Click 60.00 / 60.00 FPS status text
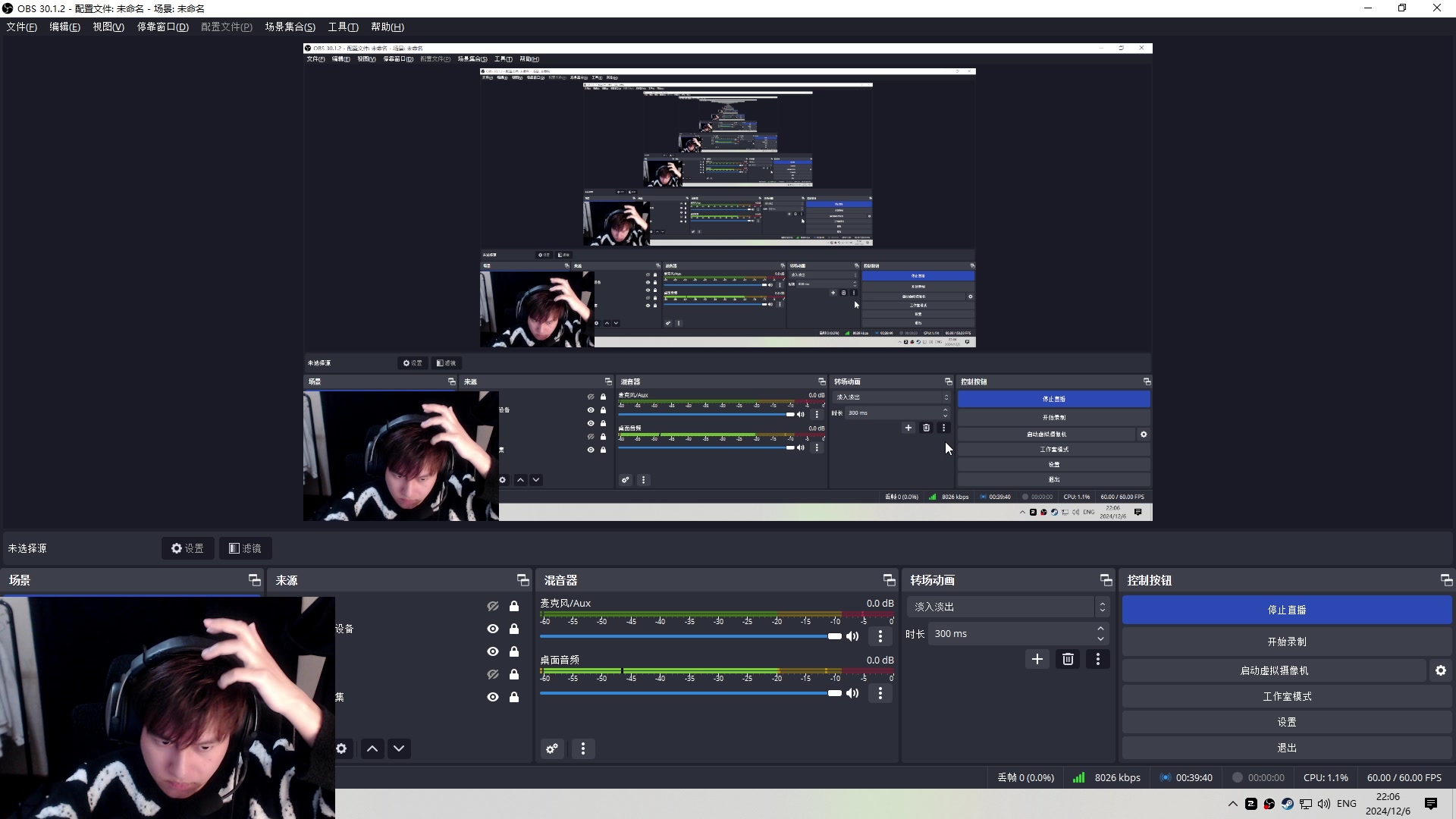Screen dimensions: 1456x819 coord(1404,777)
